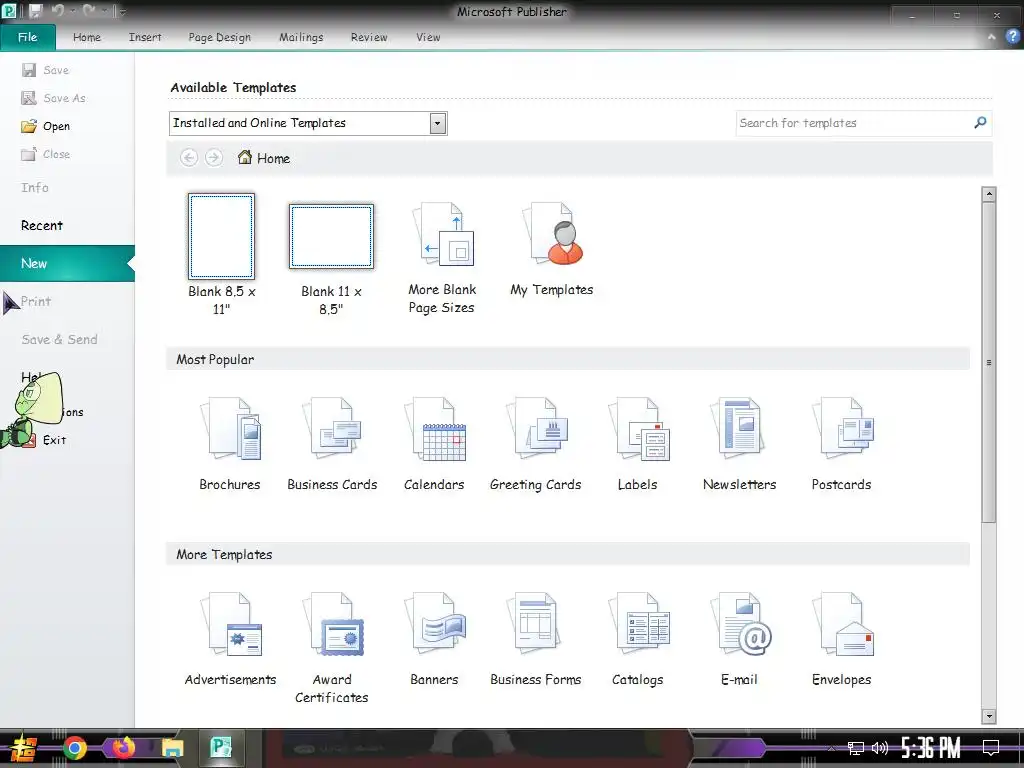The image size is (1024, 768).
Task: Open the Brochures template category
Action: (x=230, y=444)
